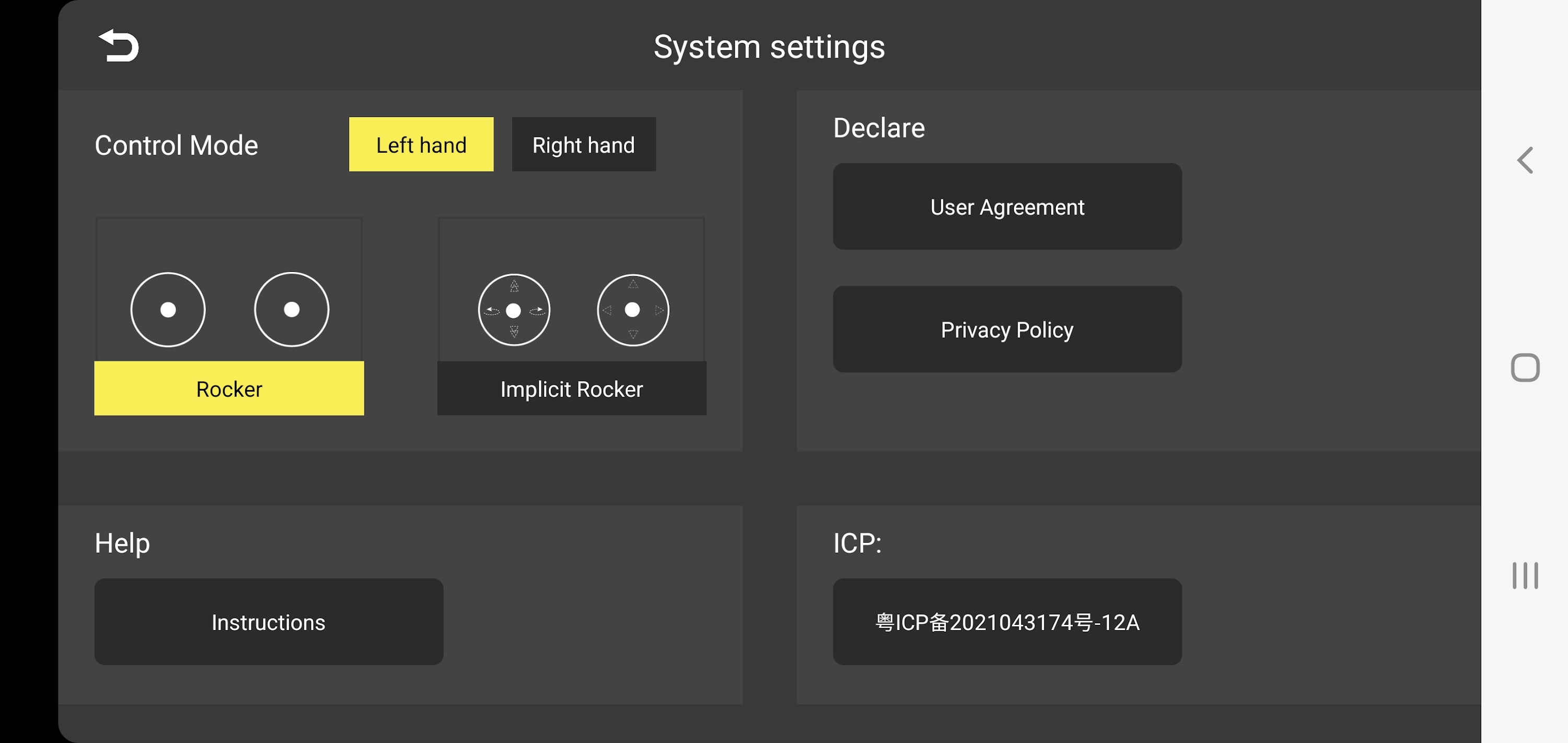Click the Help section heading
The height and width of the screenshot is (743, 1568).
pyautogui.click(x=122, y=543)
